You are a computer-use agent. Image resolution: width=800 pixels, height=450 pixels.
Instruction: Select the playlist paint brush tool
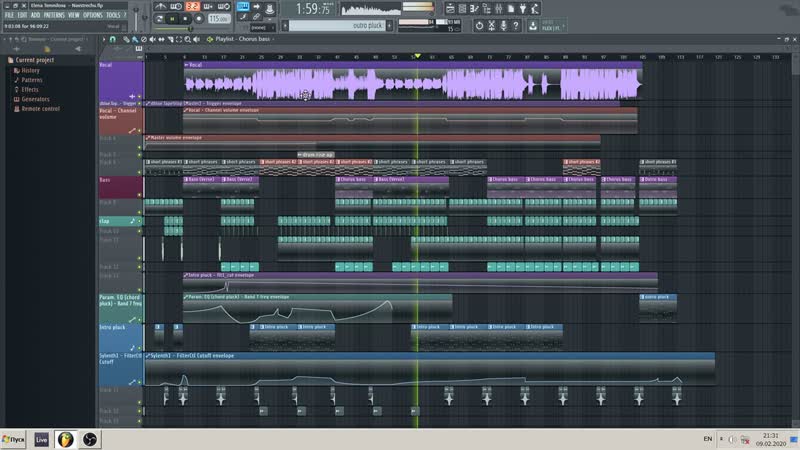pyautogui.click(x=135, y=39)
